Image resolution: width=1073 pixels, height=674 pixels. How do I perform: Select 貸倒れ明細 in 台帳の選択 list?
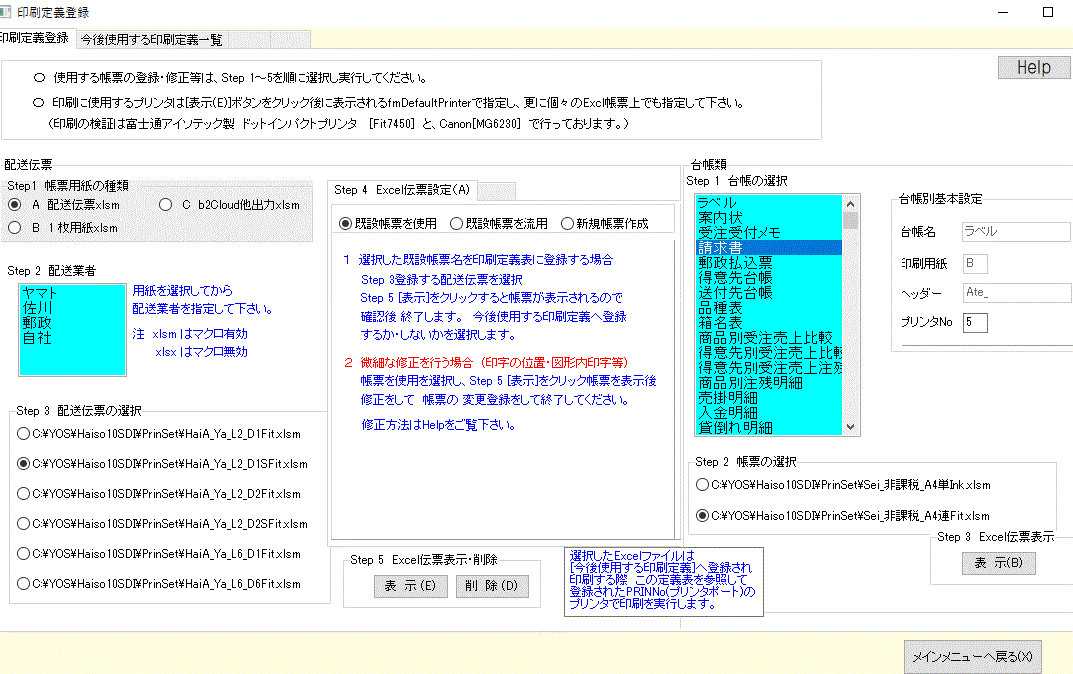coord(768,428)
